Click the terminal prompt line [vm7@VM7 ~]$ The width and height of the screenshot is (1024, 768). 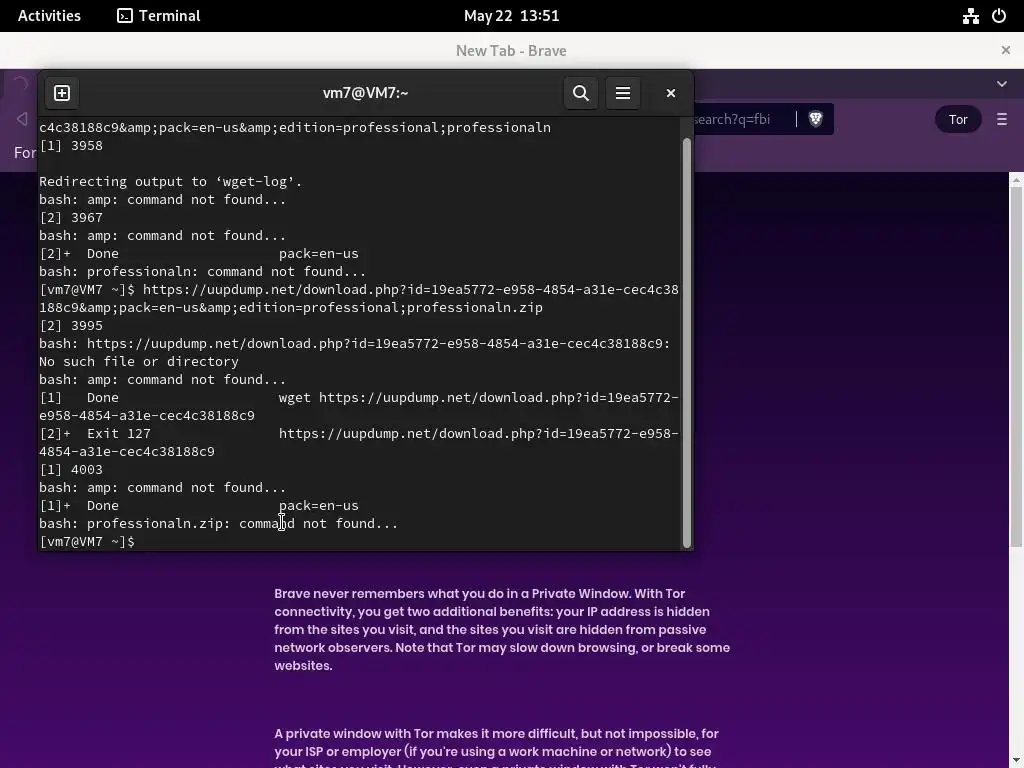(87, 541)
